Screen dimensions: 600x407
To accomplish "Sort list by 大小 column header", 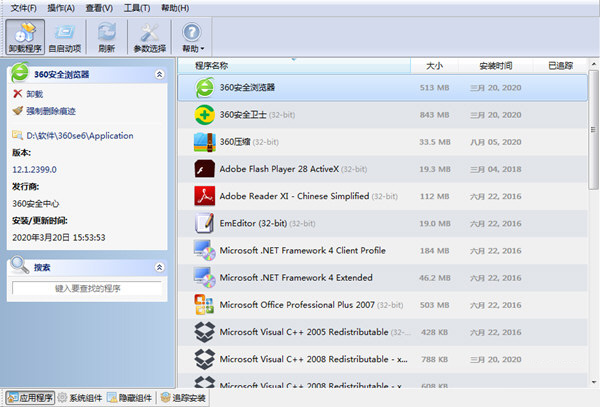I will click(x=433, y=66).
